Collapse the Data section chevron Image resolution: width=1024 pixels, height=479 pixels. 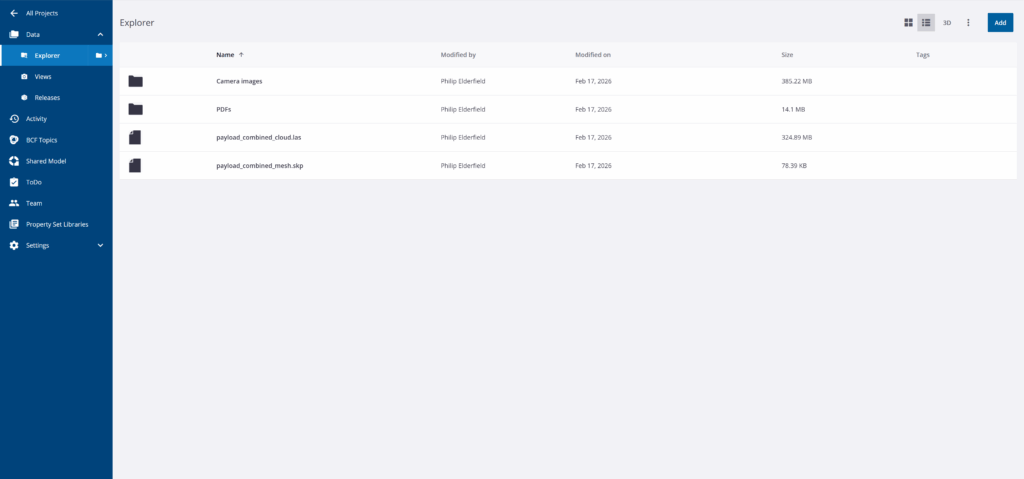(x=100, y=34)
